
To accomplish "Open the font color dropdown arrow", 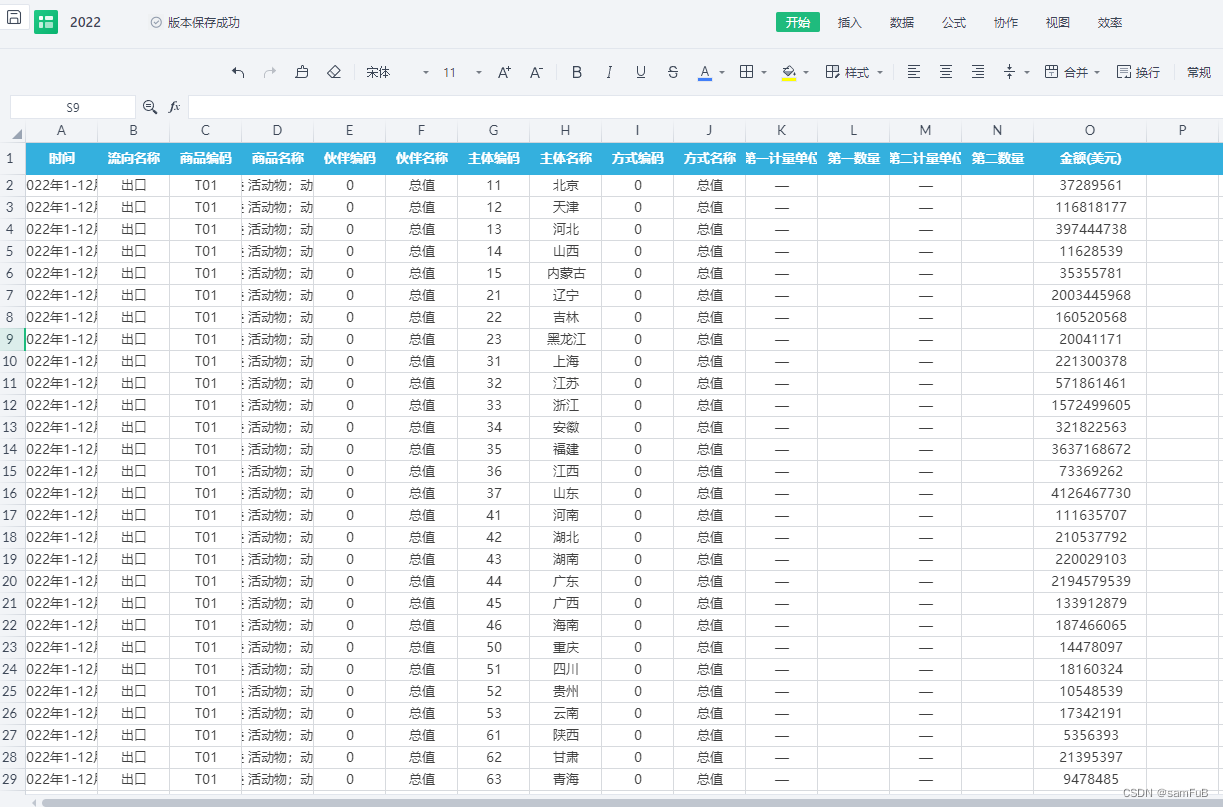I will pyautogui.click(x=722, y=72).
